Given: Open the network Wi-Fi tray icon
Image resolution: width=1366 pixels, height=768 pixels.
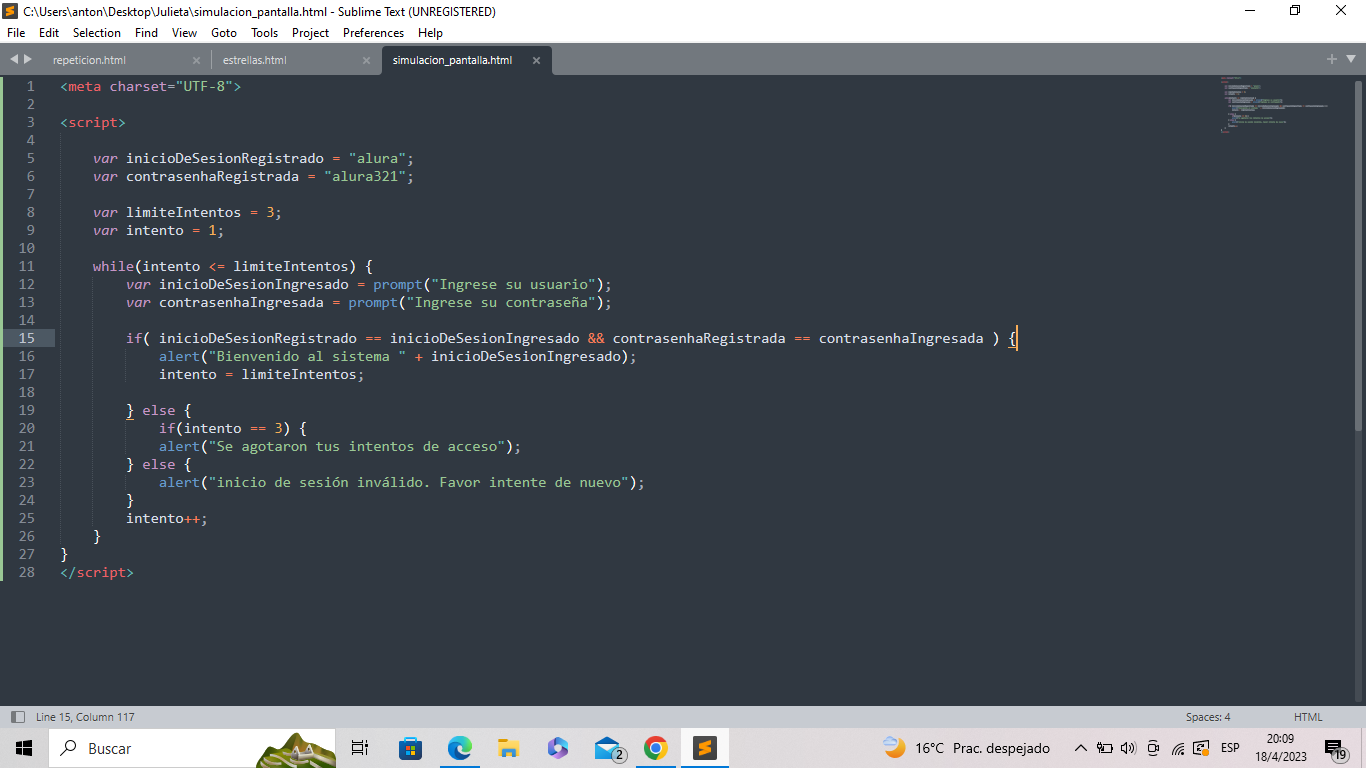Looking at the screenshot, I should 1178,748.
